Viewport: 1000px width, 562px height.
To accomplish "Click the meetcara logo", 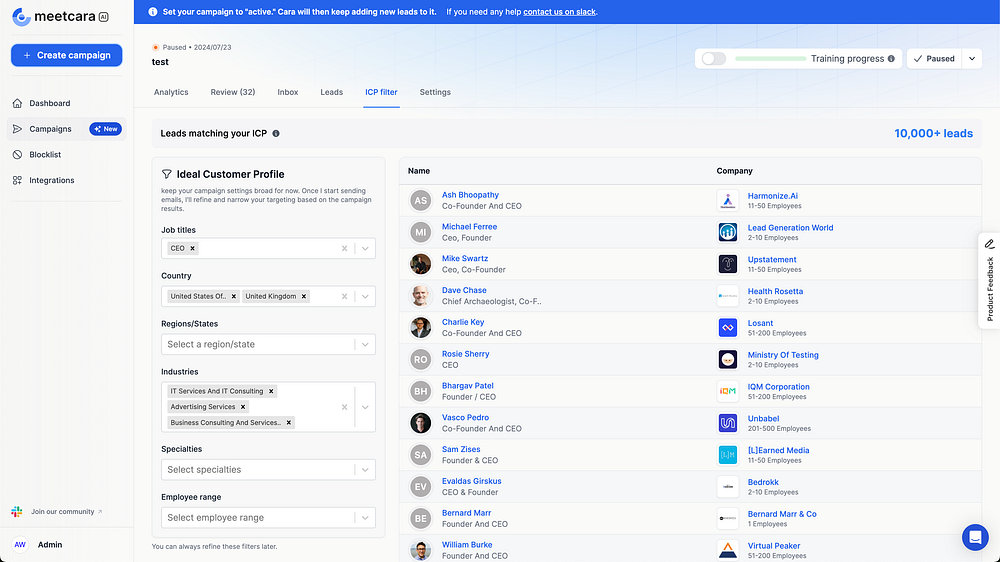I will point(60,17).
